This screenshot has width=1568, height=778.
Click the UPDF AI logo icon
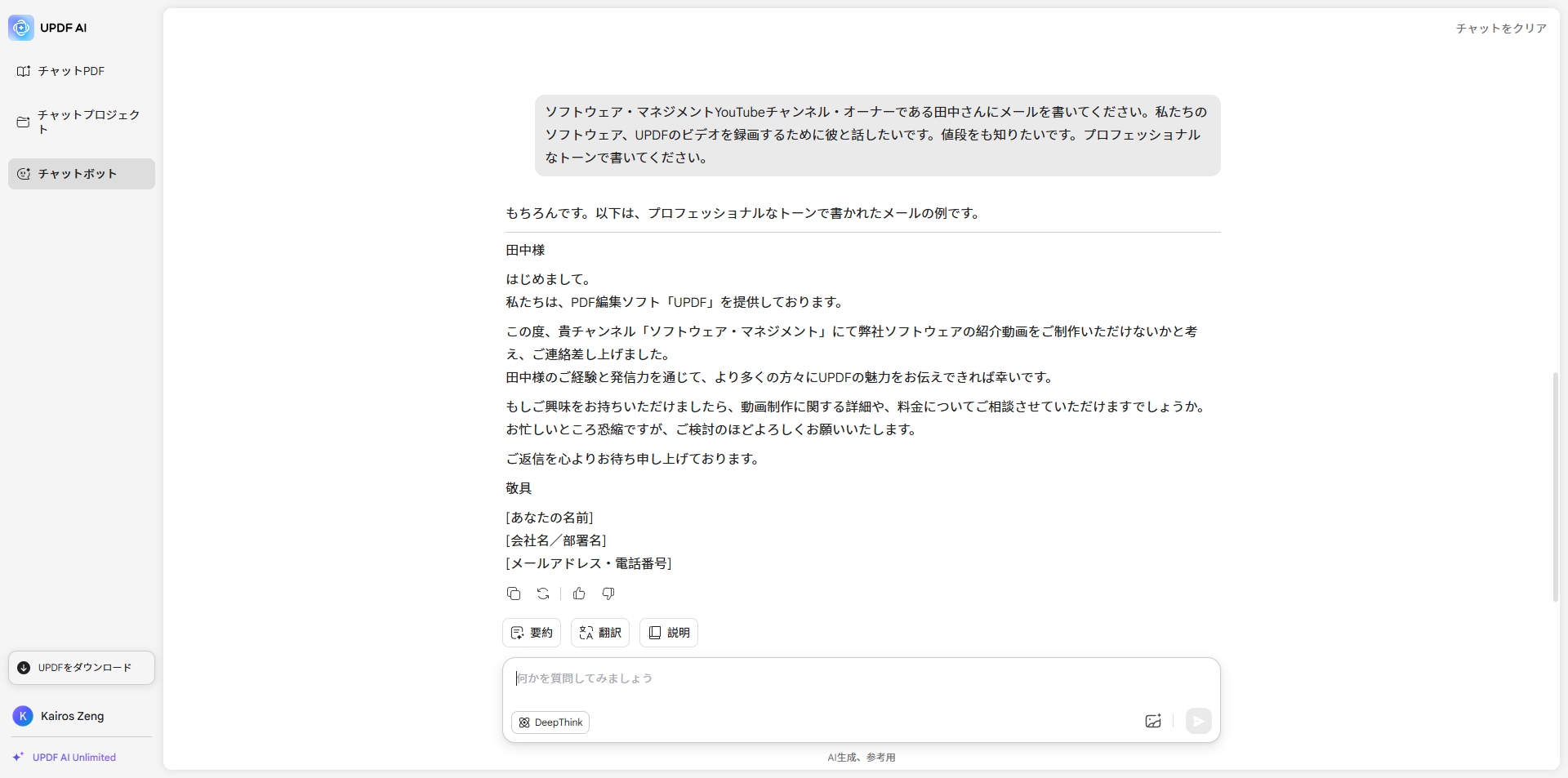click(x=21, y=28)
